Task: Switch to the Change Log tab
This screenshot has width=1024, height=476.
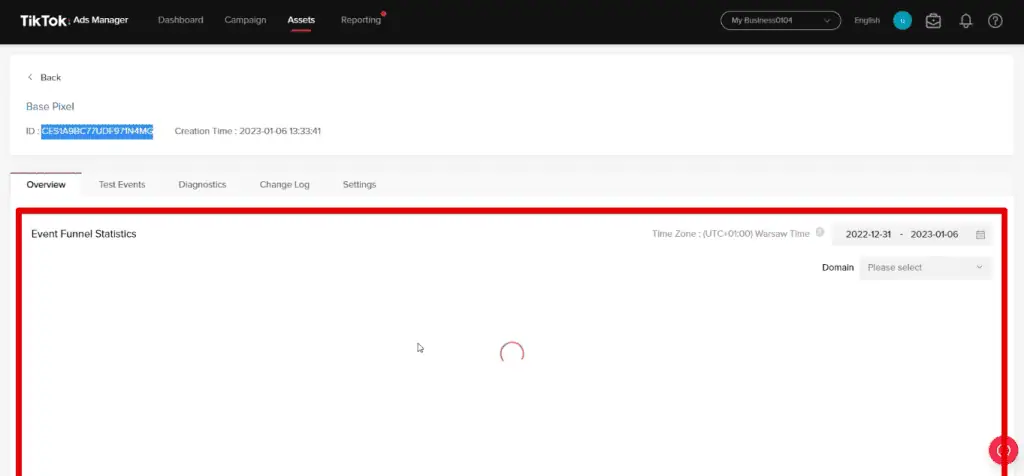Action: pos(285,185)
